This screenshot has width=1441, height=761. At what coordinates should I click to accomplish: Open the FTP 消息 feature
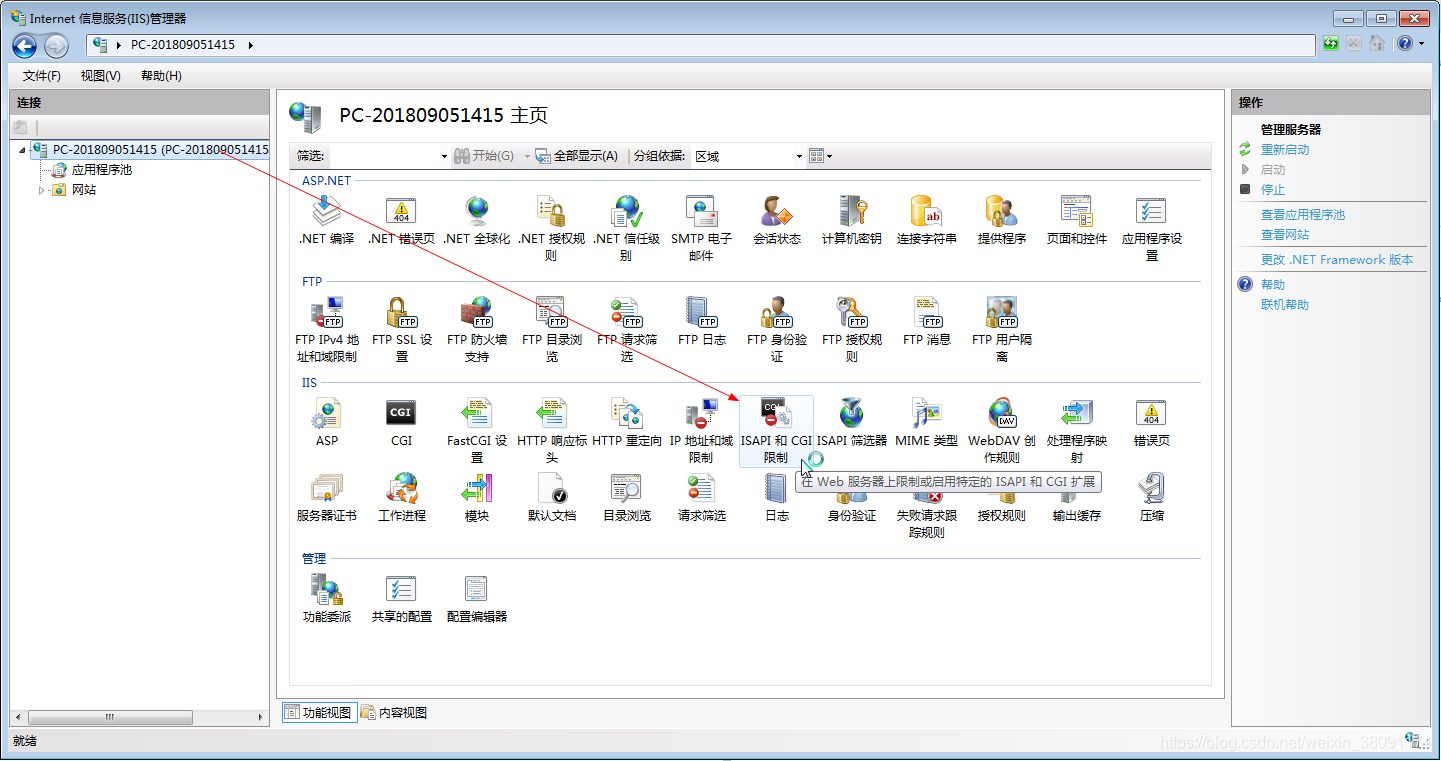tap(927, 322)
